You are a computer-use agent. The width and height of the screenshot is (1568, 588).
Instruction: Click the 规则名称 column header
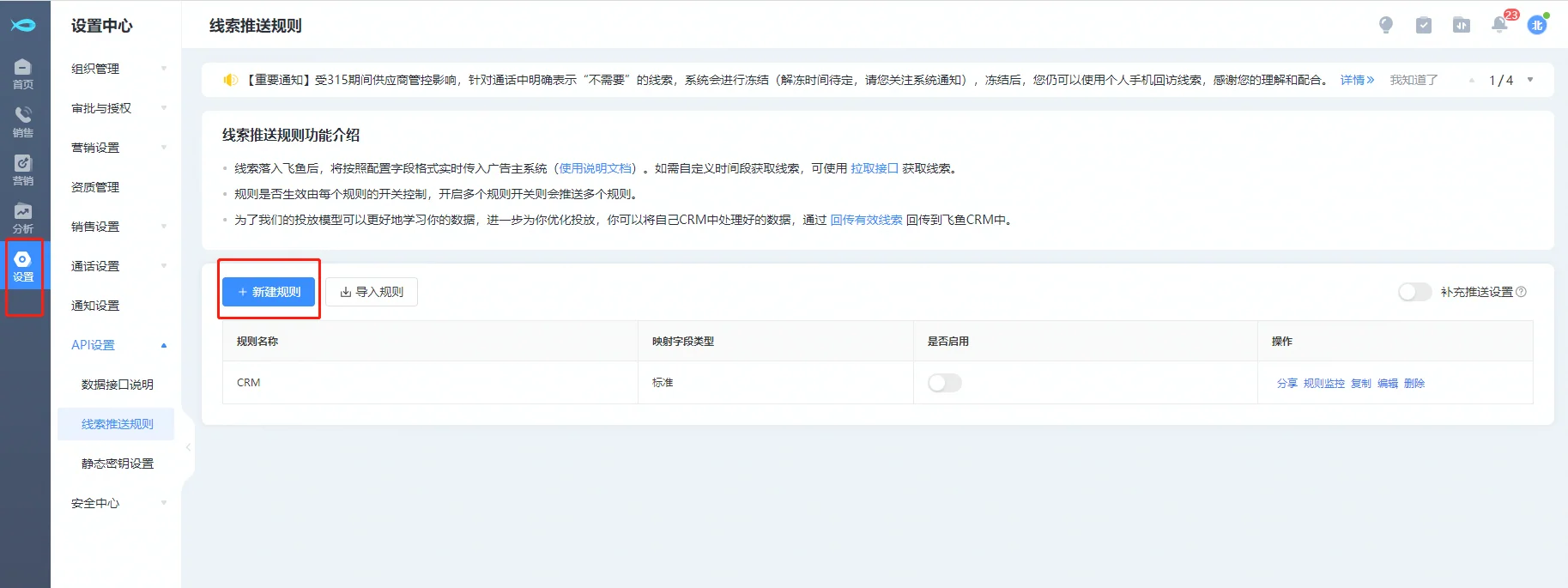tap(430, 342)
